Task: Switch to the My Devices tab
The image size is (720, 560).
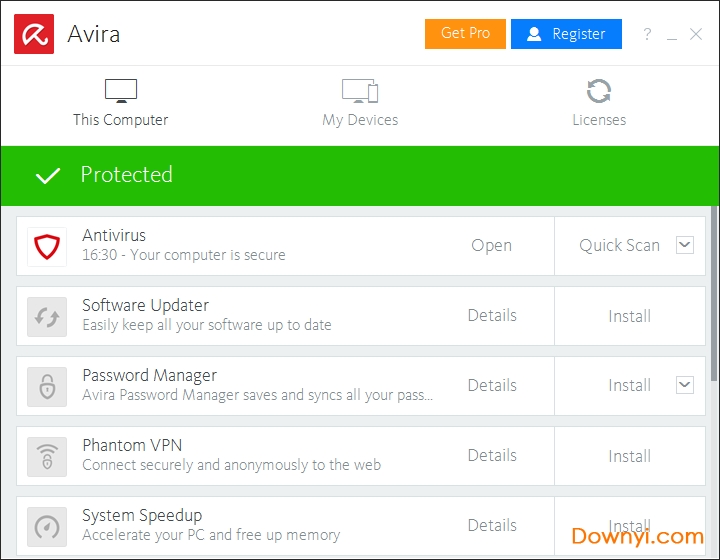Action: 360,103
